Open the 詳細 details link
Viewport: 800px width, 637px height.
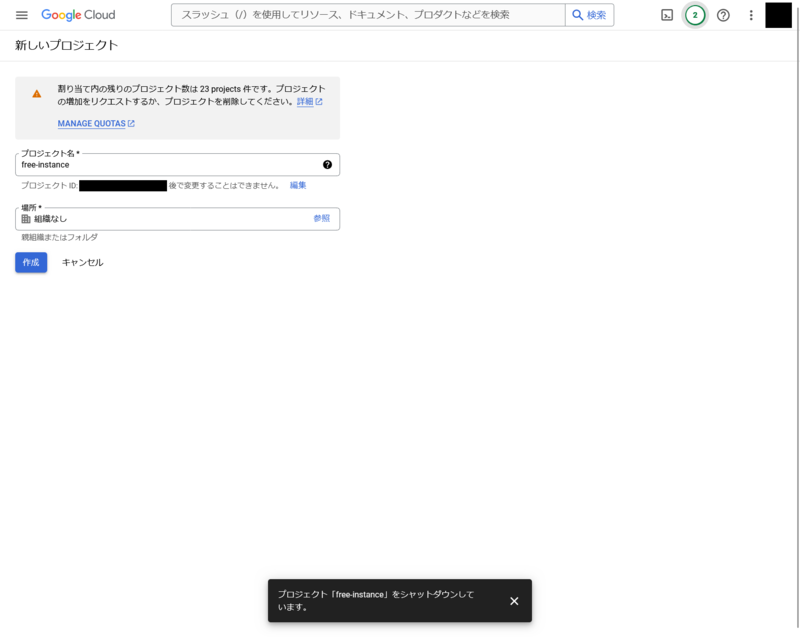[309, 101]
